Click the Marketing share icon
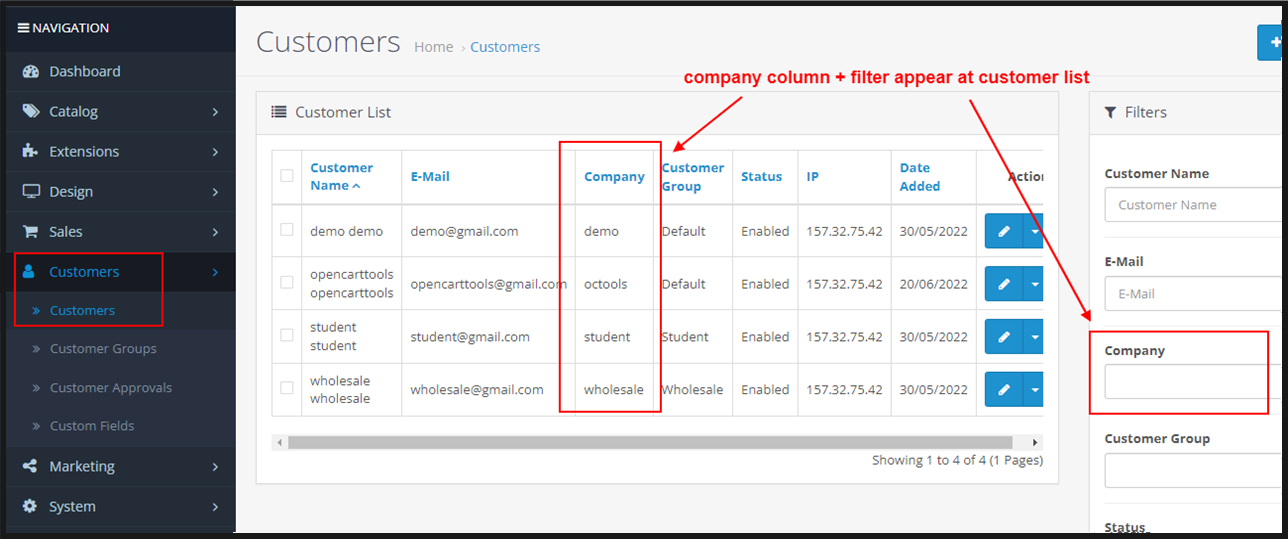This screenshot has width=1288, height=539. (x=30, y=467)
